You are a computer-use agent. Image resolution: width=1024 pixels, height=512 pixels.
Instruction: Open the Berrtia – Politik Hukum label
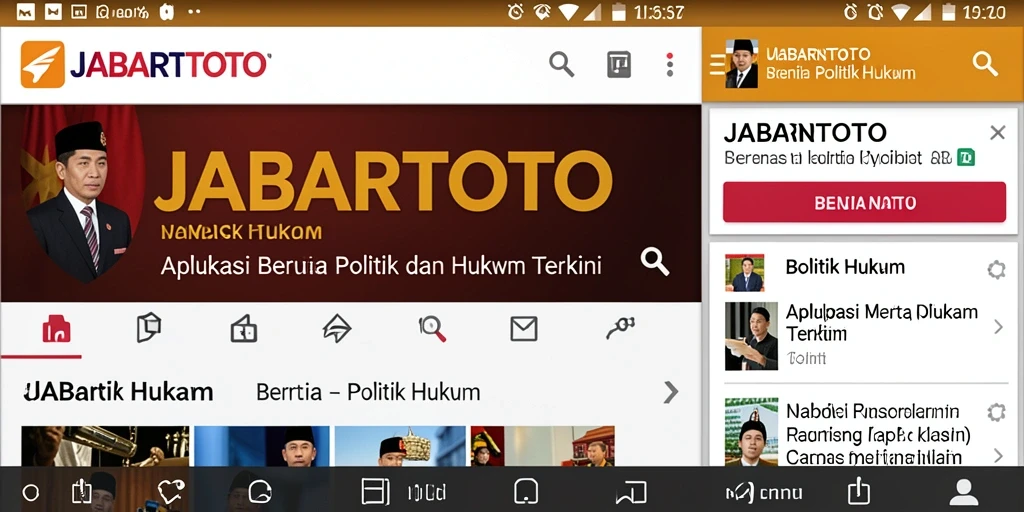[x=368, y=392]
